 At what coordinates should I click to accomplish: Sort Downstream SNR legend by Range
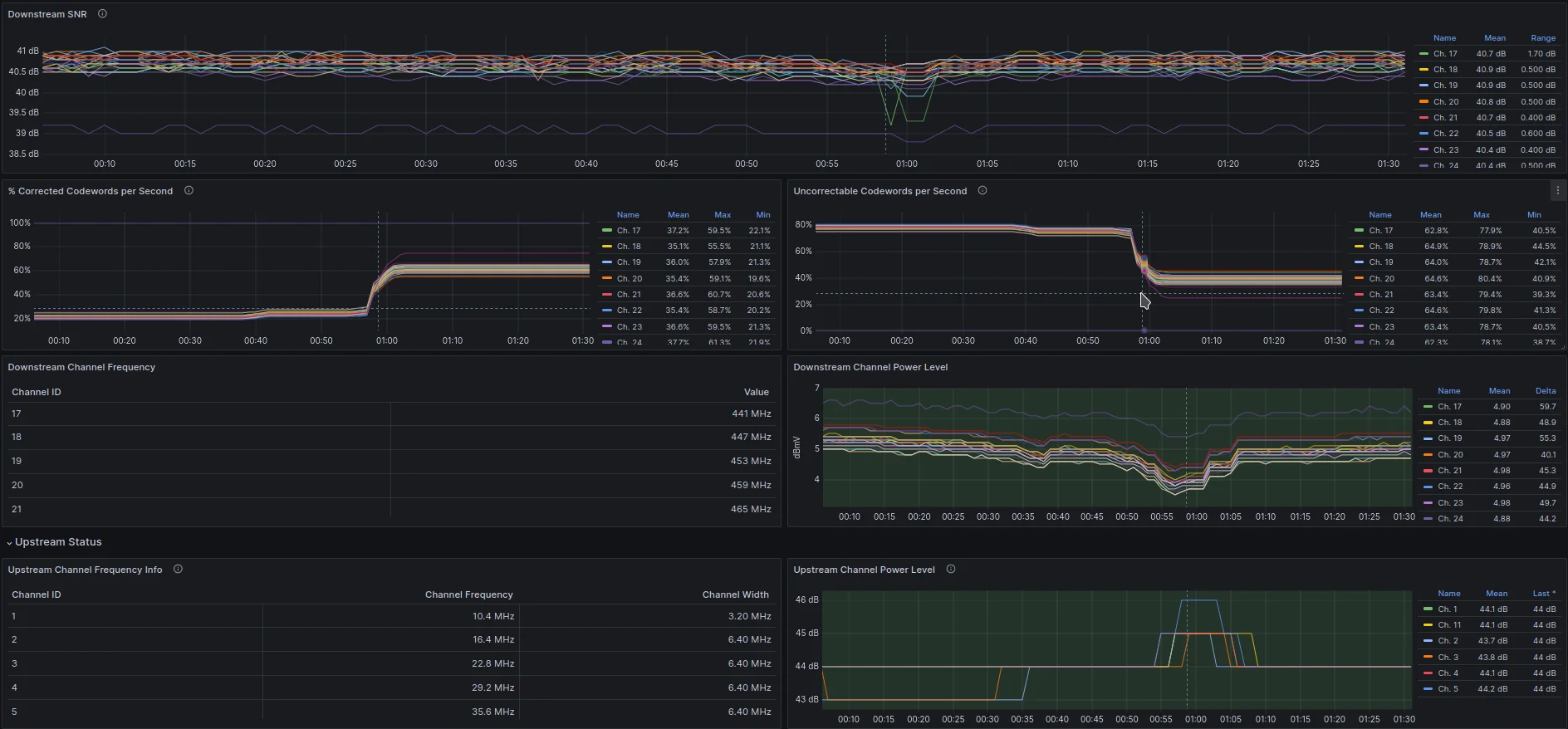coord(1542,38)
